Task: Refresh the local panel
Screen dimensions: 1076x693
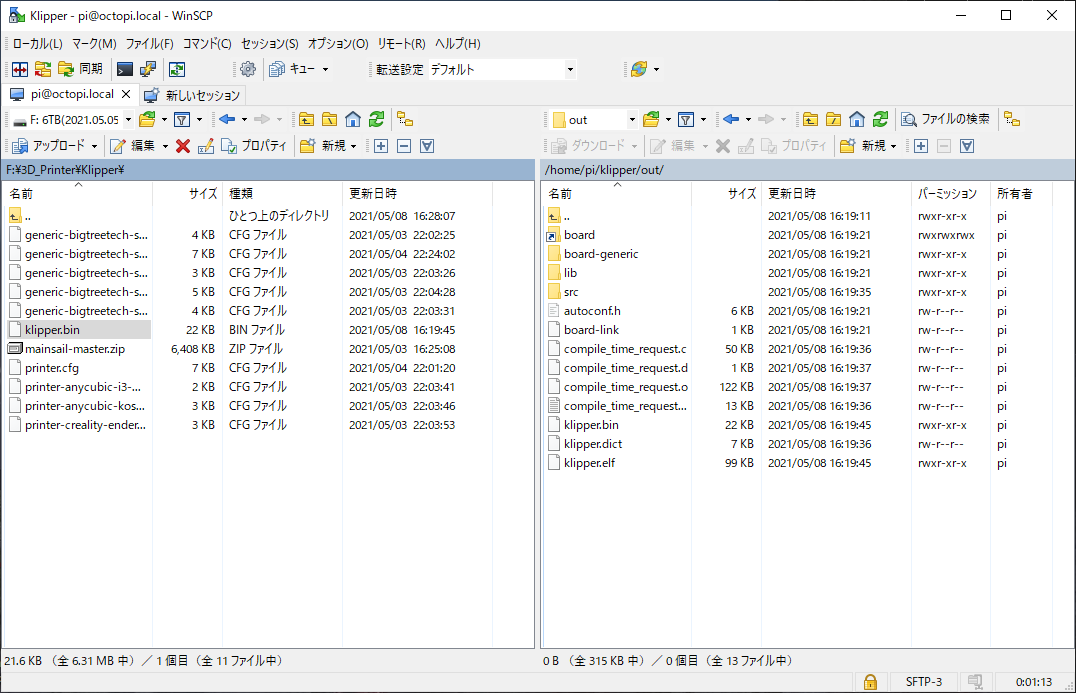Action: click(376, 120)
